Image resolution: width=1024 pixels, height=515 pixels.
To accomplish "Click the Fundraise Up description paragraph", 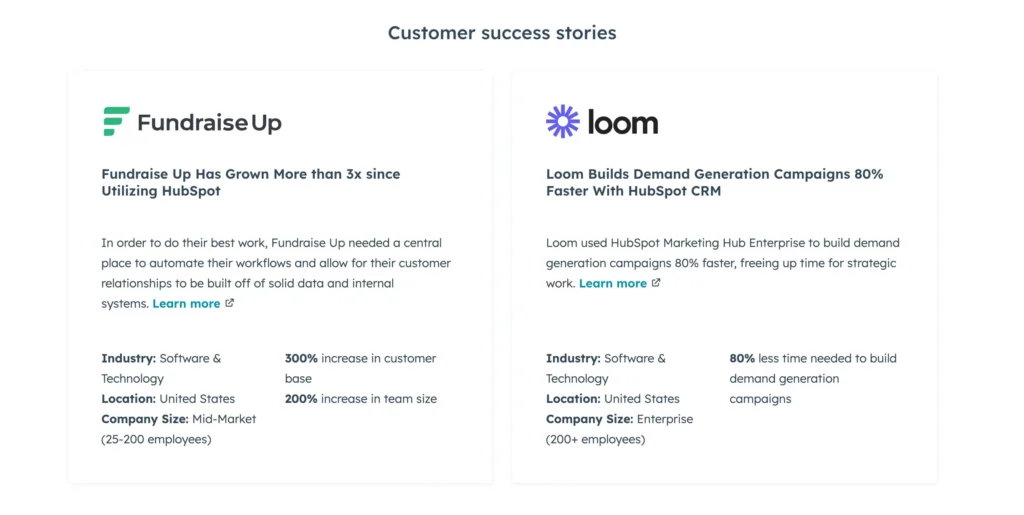I will [275, 263].
